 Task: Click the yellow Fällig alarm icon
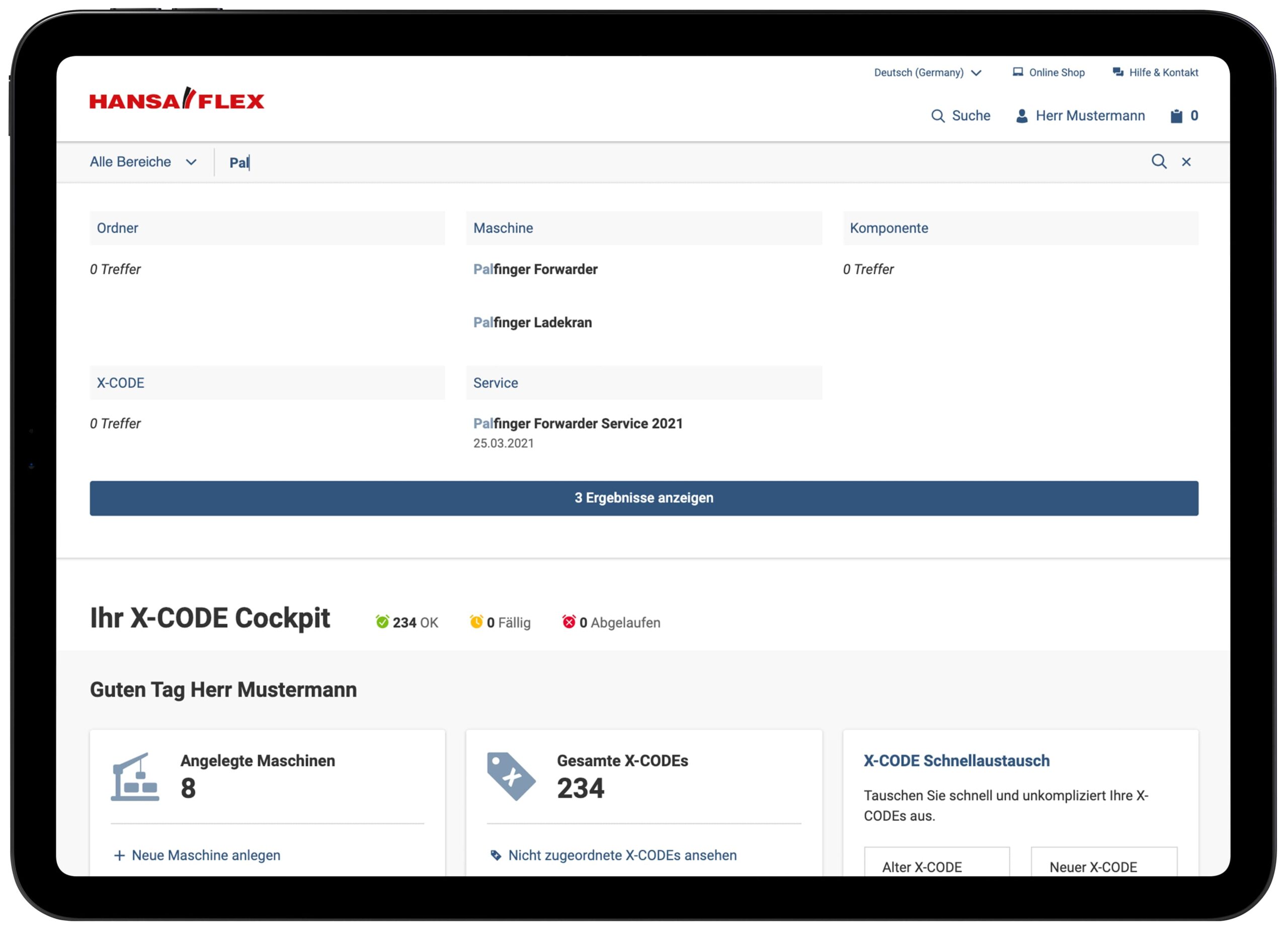tap(476, 622)
